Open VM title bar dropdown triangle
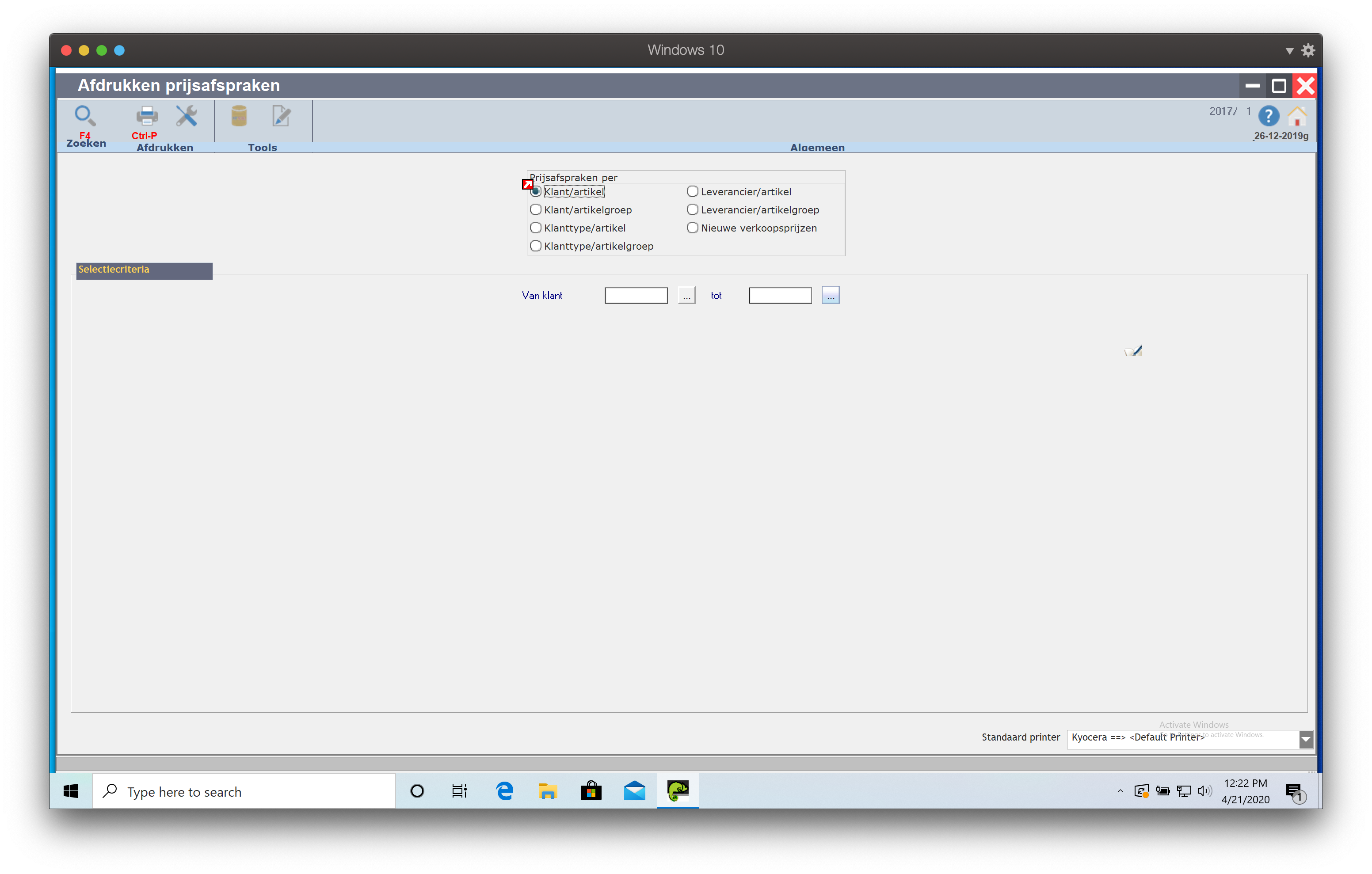The image size is (1372, 874). [x=1289, y=51]
